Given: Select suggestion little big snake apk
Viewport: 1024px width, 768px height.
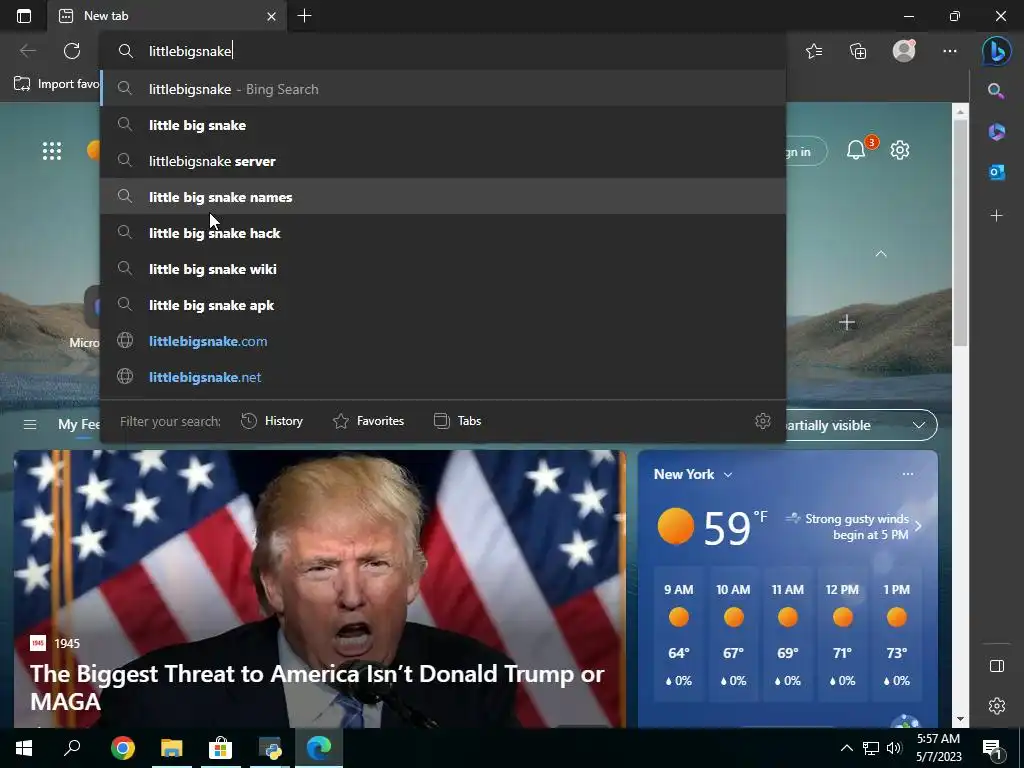Looking at the screenshot, I should (x=443, y=304).
